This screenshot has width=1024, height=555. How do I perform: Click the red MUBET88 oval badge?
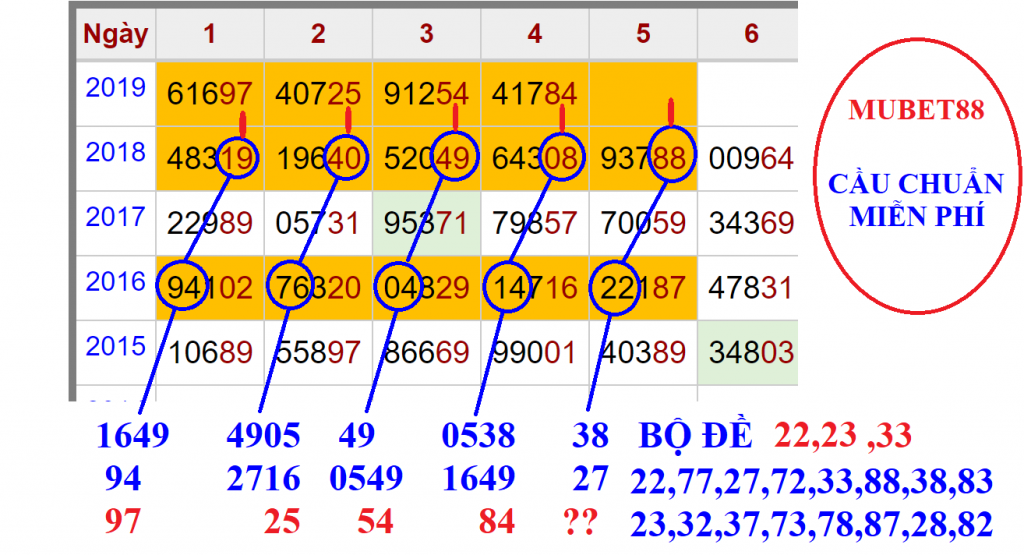(915, 164)
